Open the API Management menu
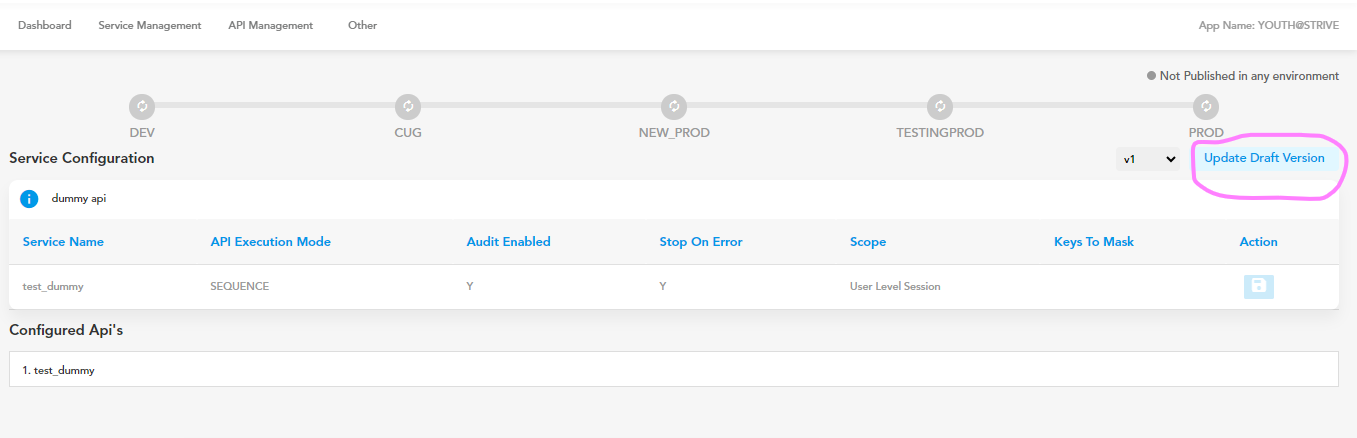1357x438 pixels. tap(271, 26)
